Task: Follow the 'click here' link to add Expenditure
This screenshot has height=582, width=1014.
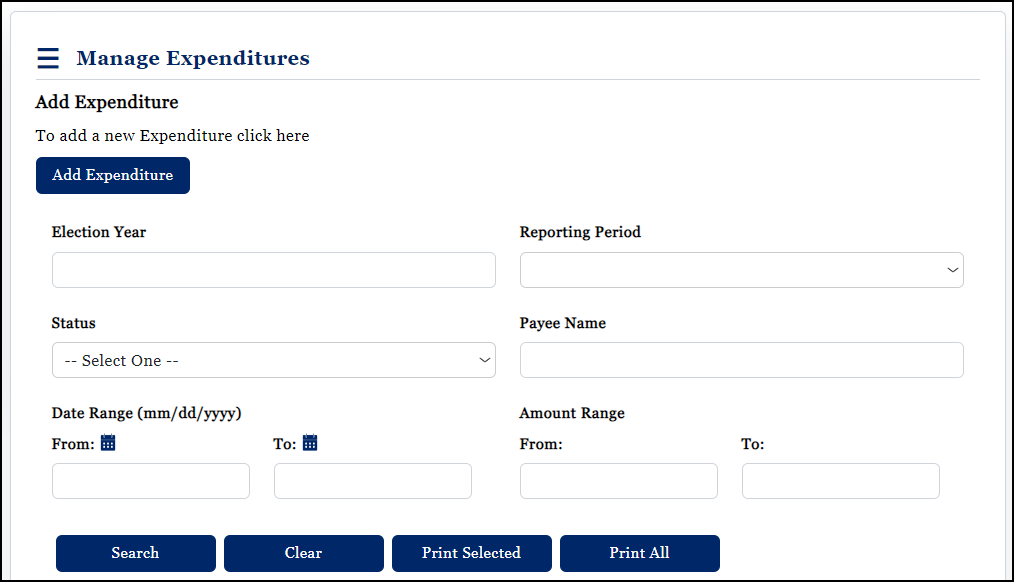Action: 279,135
